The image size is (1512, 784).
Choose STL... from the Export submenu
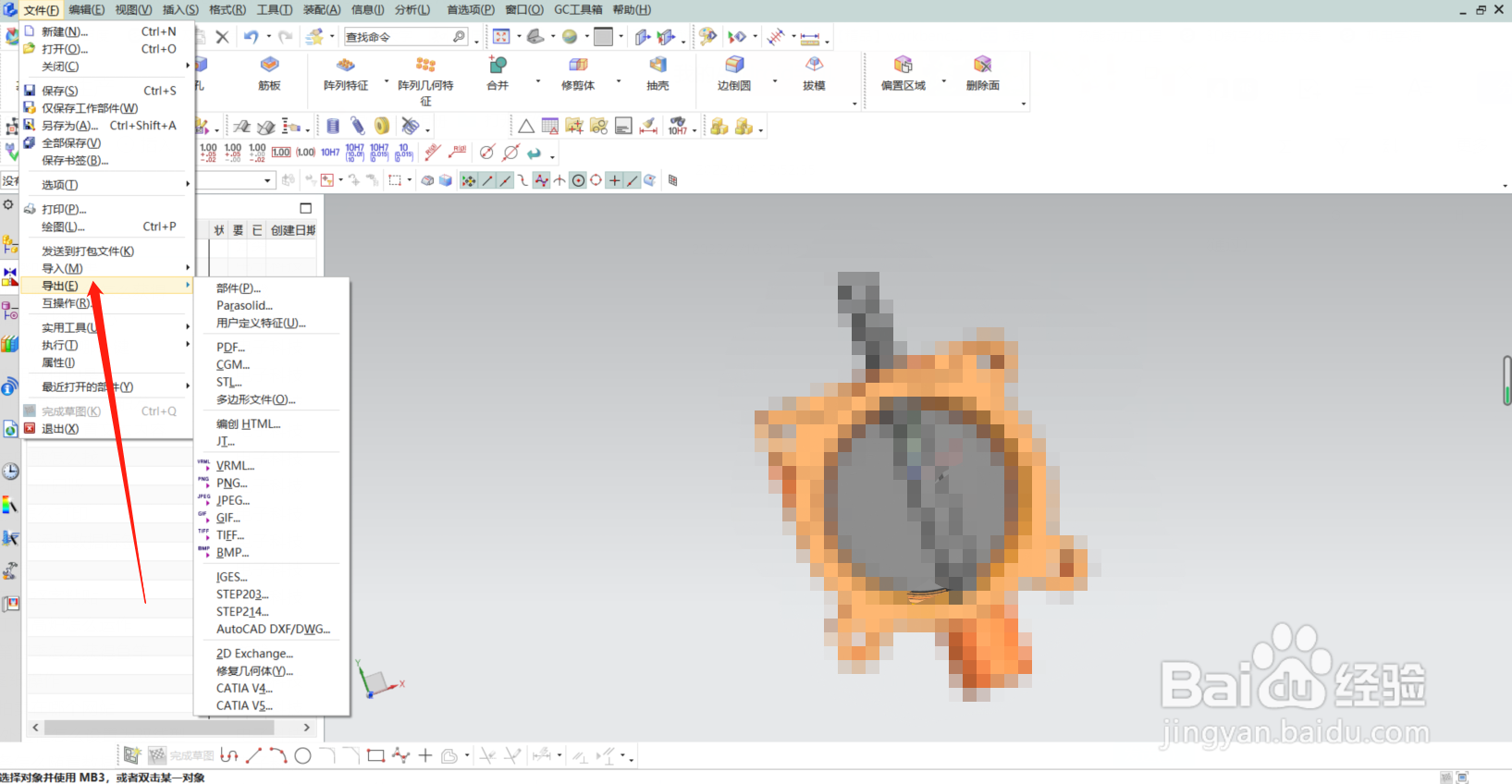[229, 382]
